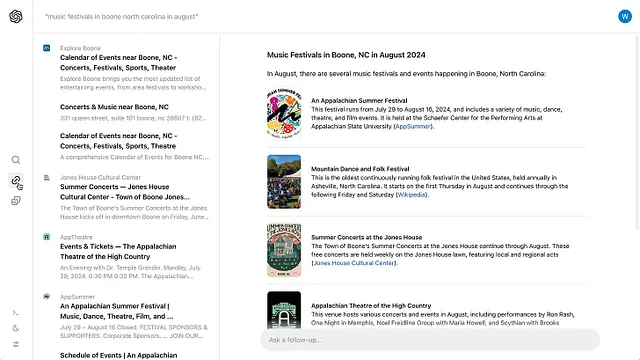Viewport: 640px width, 360px height.
Task: Follow the Jones House Cultural Center citation link
Action: 354,263
